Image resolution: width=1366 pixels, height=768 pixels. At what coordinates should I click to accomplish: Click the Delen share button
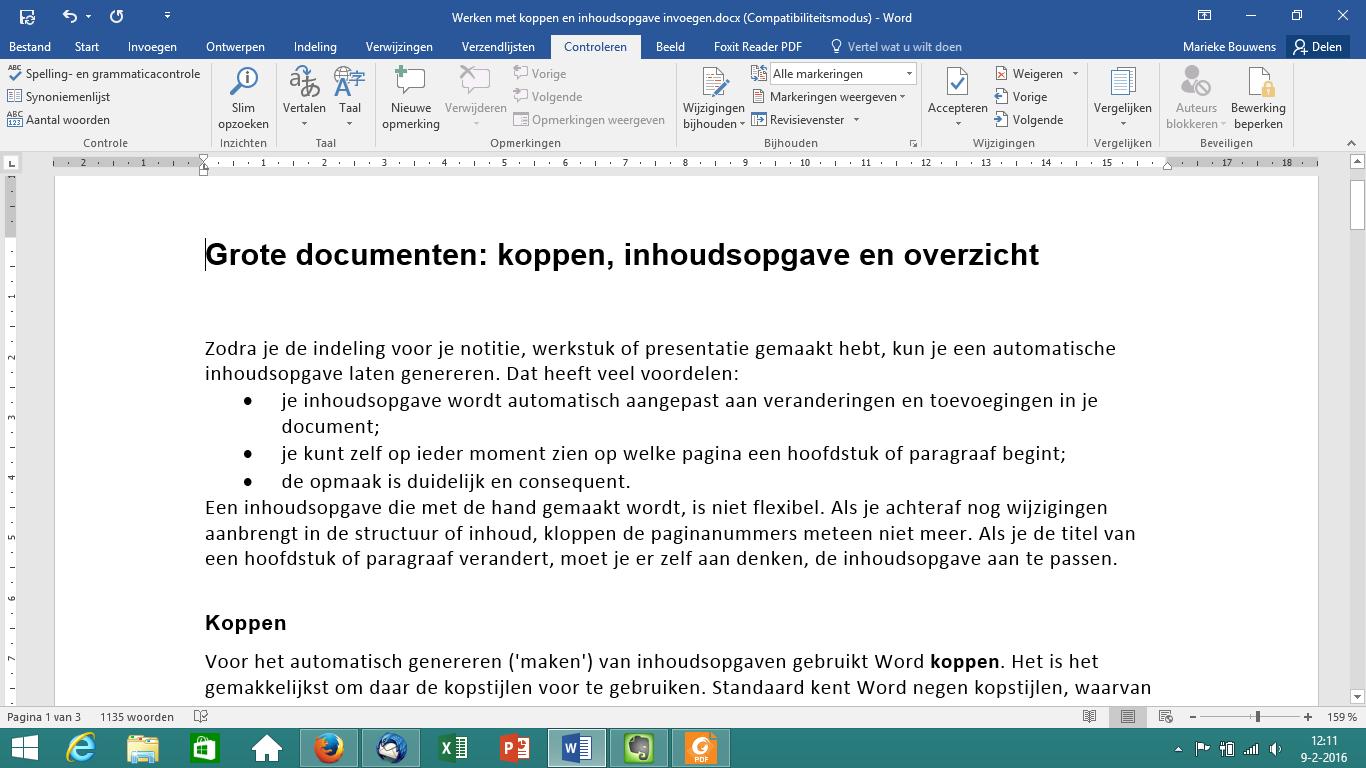[1315, 46]
